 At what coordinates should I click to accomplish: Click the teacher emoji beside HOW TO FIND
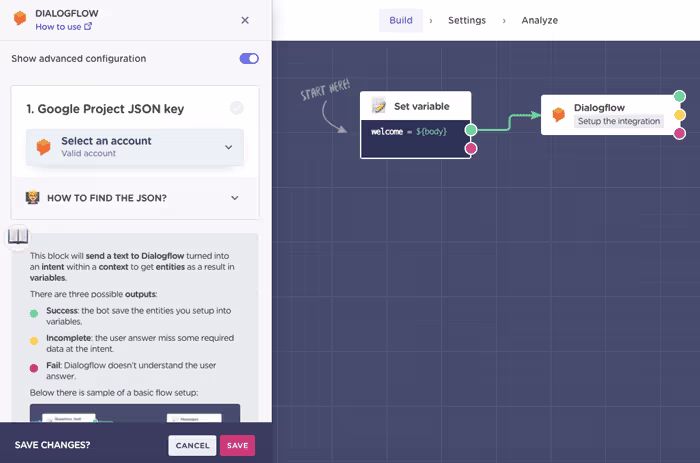coord(33,197)
